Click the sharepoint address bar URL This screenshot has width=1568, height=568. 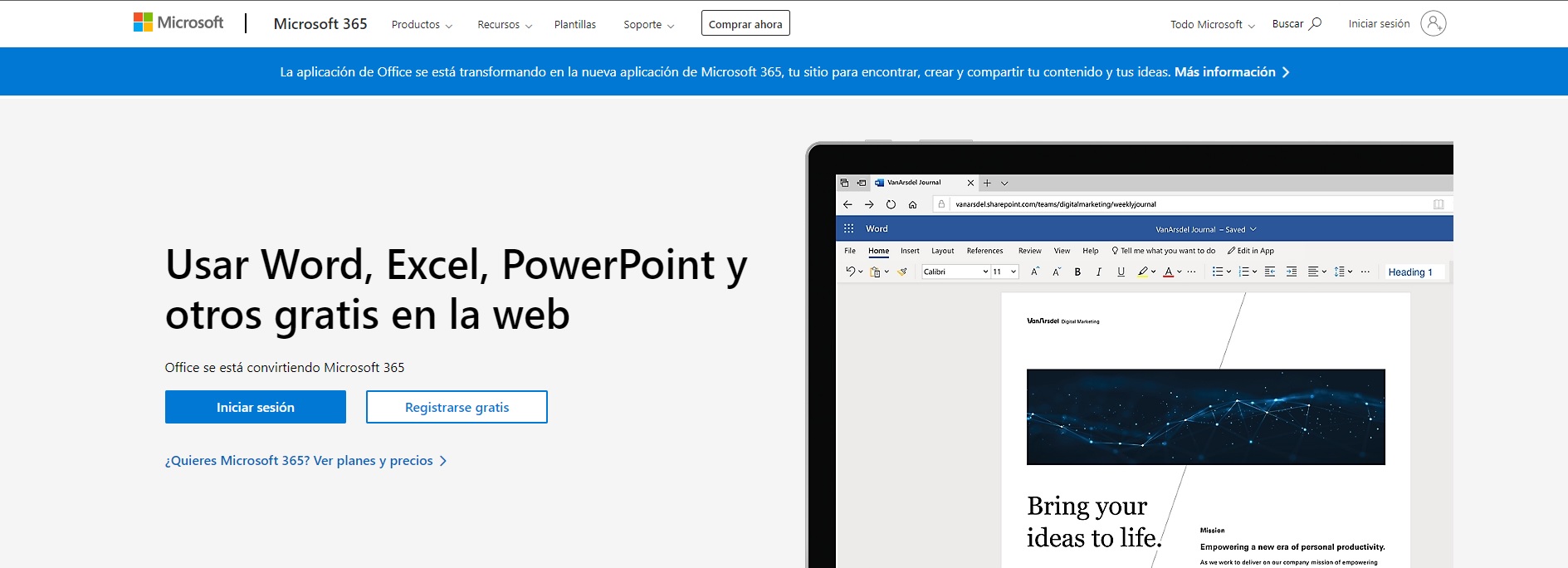click(x=1055, y=204)
